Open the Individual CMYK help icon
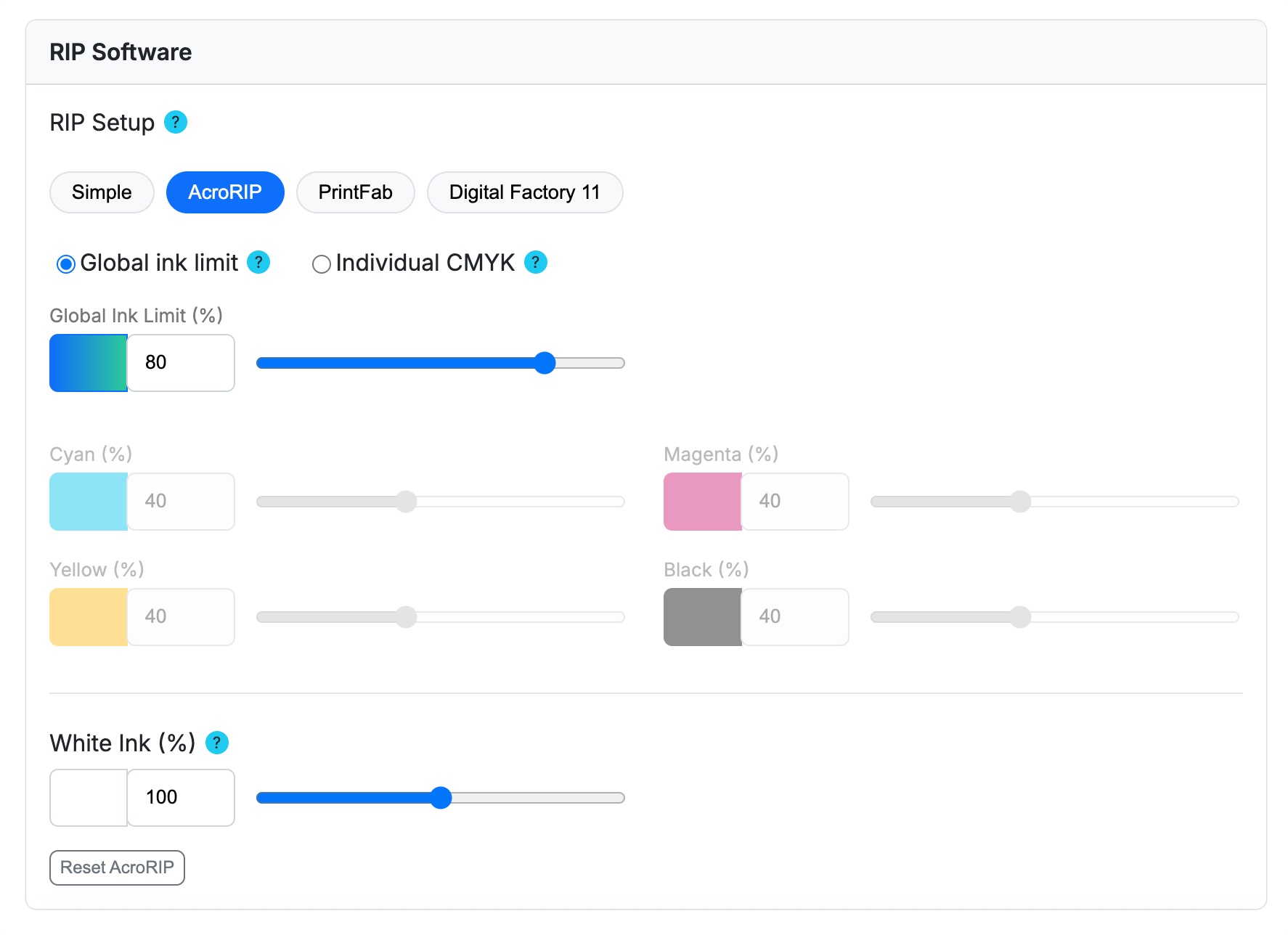This screenshot has width=1288, height=935. 535,264
